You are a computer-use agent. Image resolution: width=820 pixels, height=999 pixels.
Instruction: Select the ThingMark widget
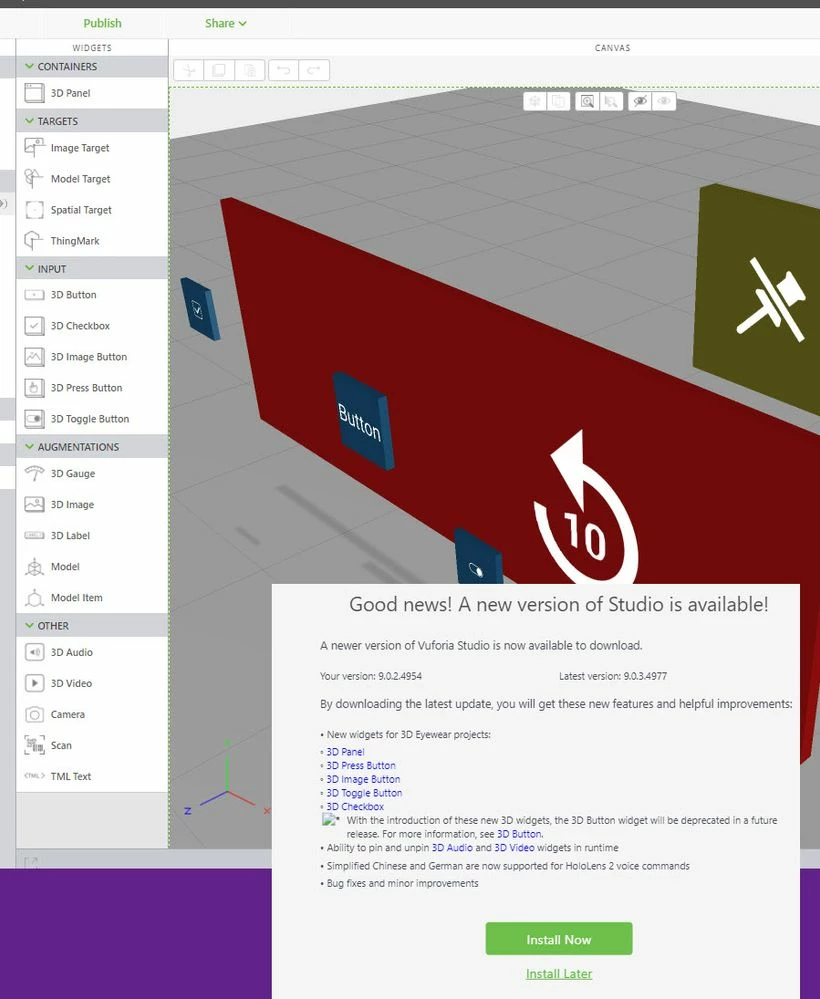click(x=92, y=241)
